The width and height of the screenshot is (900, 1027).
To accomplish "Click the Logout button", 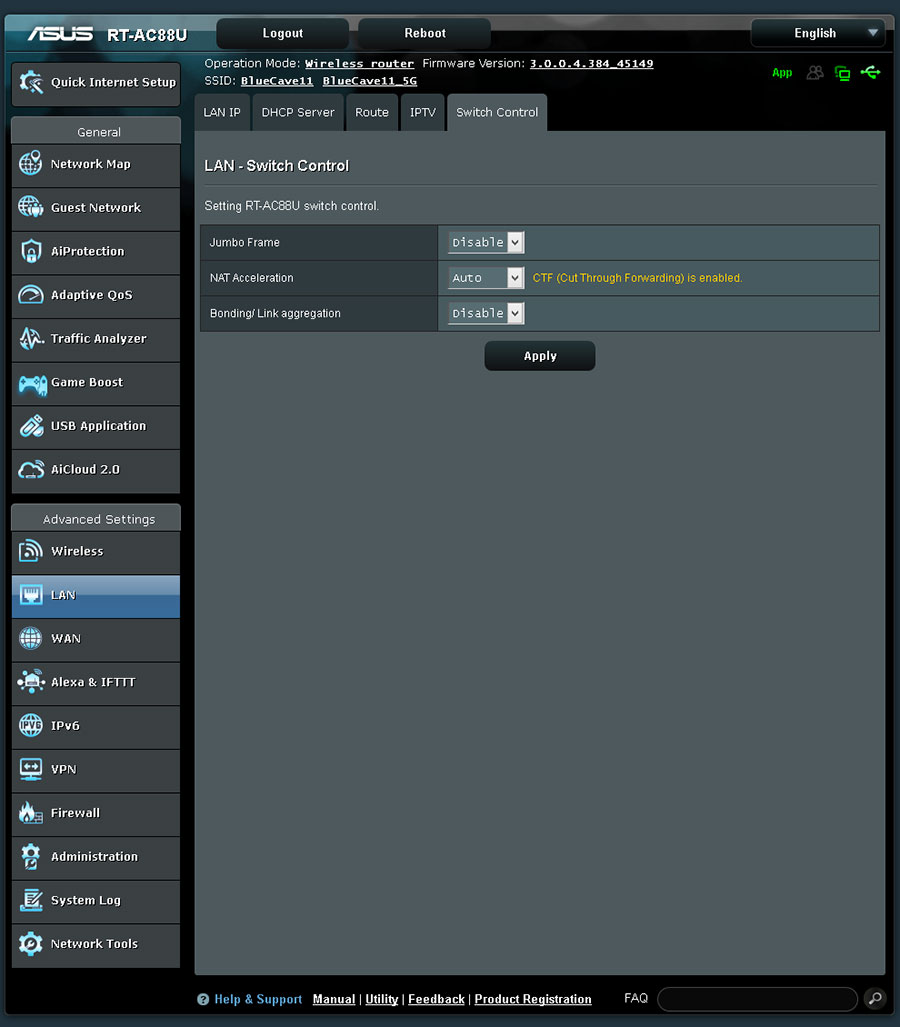I will click(282, 33).
